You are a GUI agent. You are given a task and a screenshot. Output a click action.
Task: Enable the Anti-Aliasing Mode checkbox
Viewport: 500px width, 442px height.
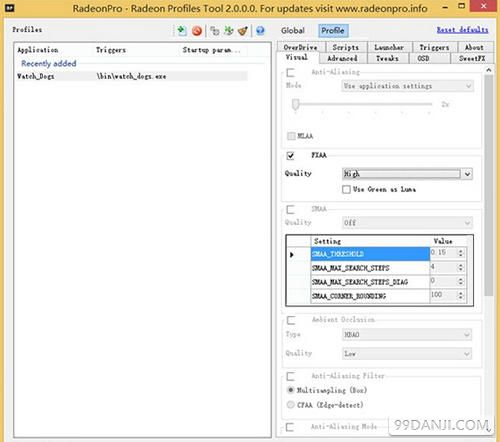click(290, 427)
